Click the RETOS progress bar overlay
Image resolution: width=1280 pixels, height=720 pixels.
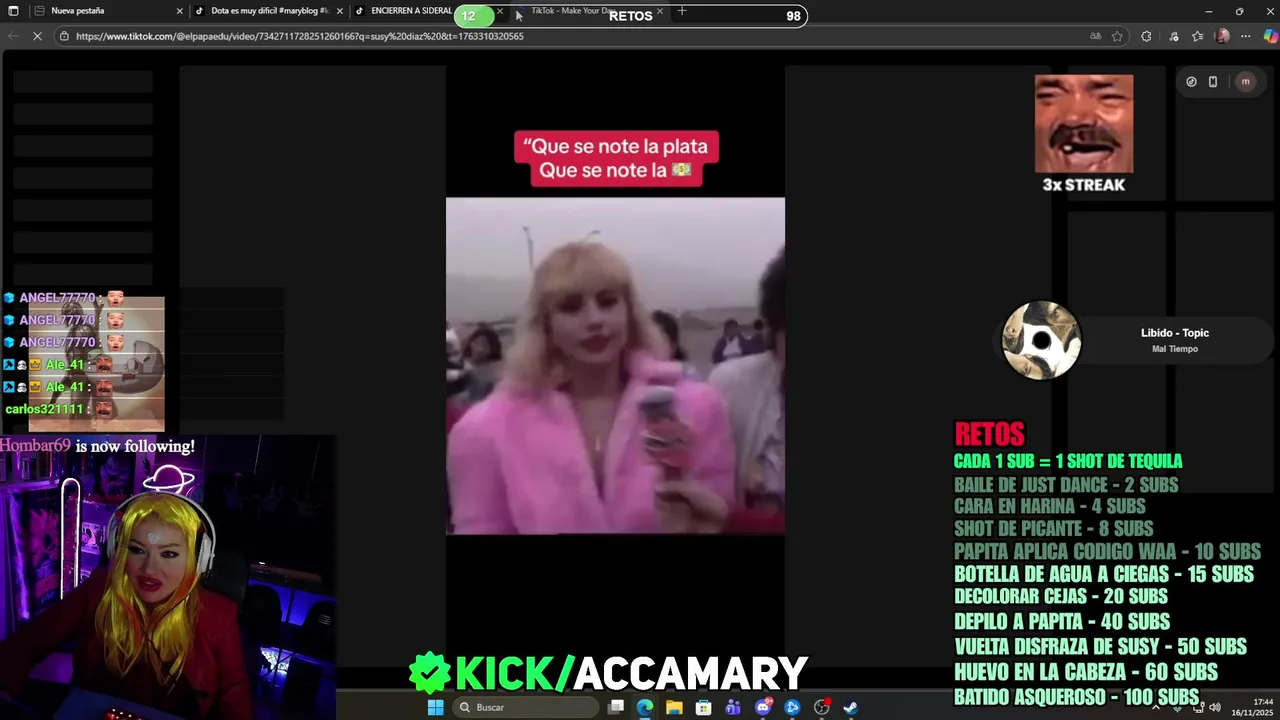[x=631, y=16]
